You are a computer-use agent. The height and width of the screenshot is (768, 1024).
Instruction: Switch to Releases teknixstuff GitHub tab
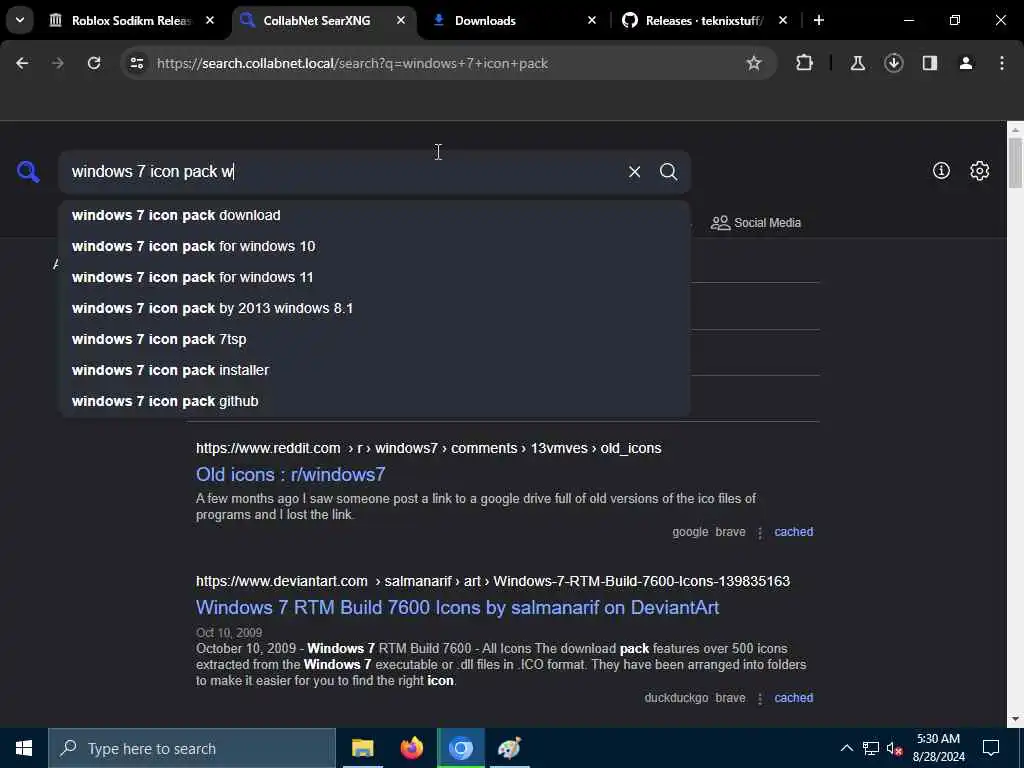704,20
